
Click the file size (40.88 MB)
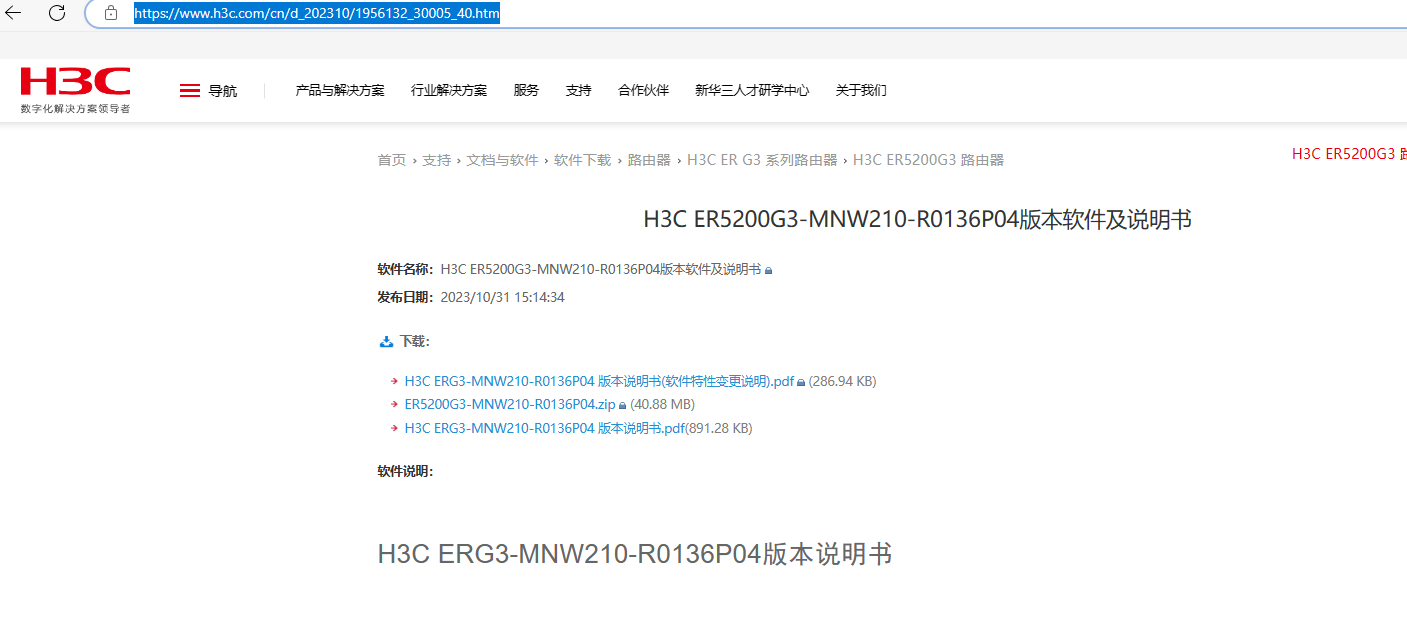point(662,405)
